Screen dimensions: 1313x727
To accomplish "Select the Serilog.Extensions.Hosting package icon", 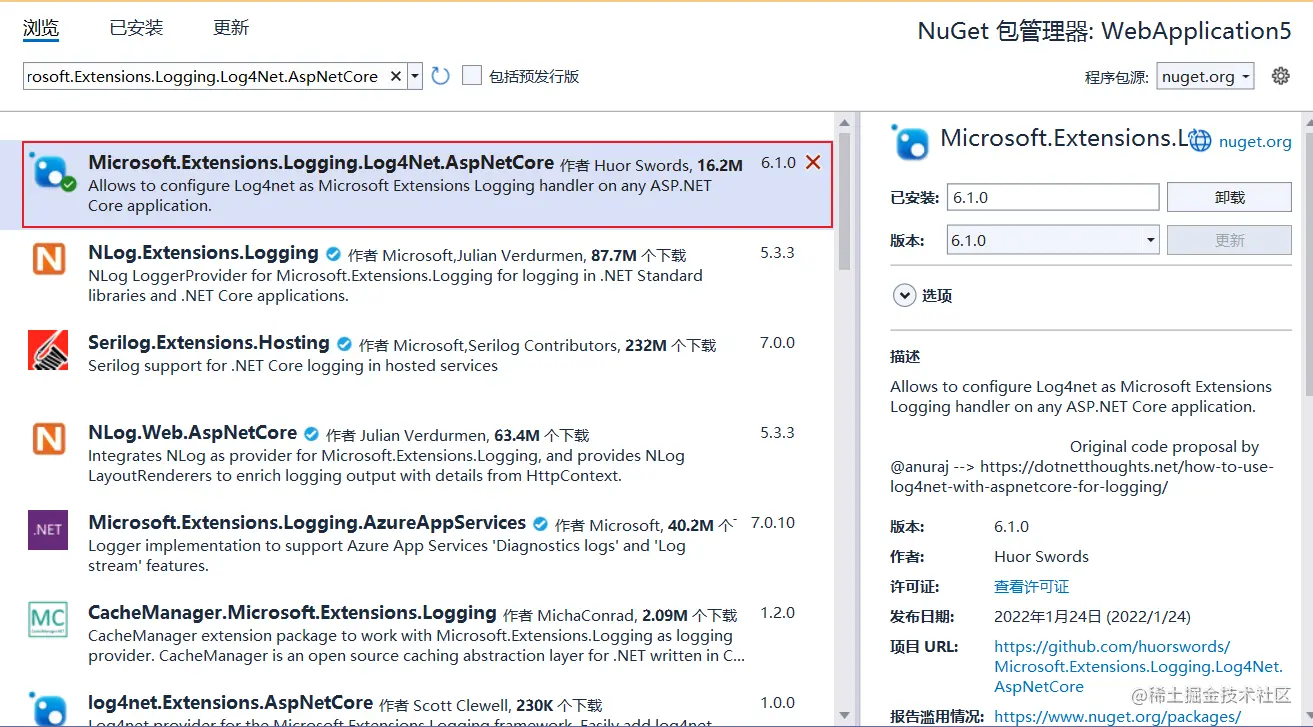I will point(48,350).
